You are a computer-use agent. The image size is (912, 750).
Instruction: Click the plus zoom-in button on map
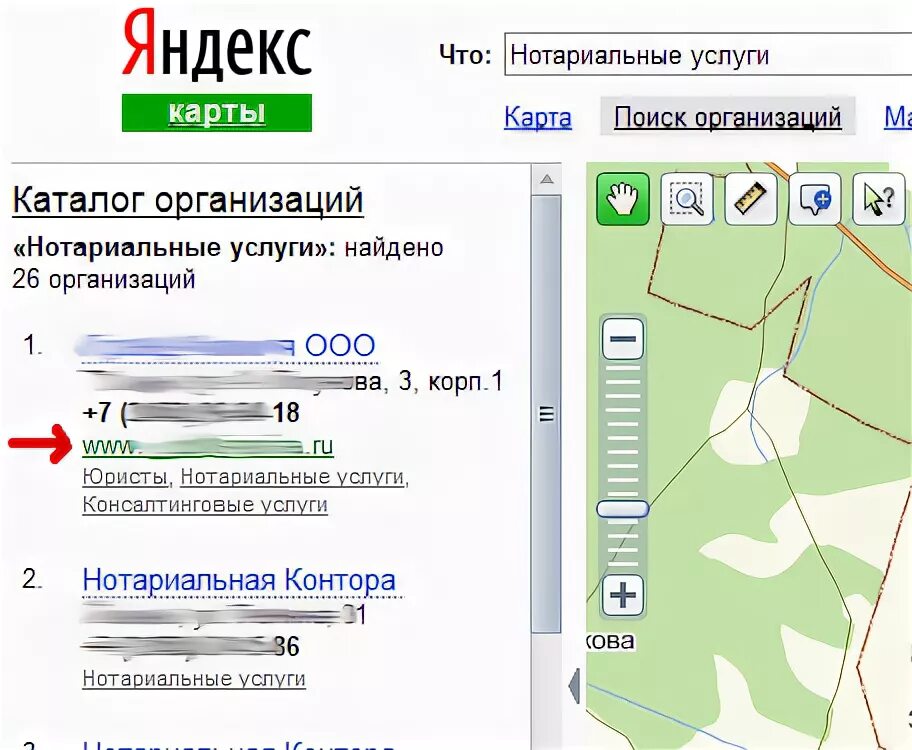(x=623, y=595)
